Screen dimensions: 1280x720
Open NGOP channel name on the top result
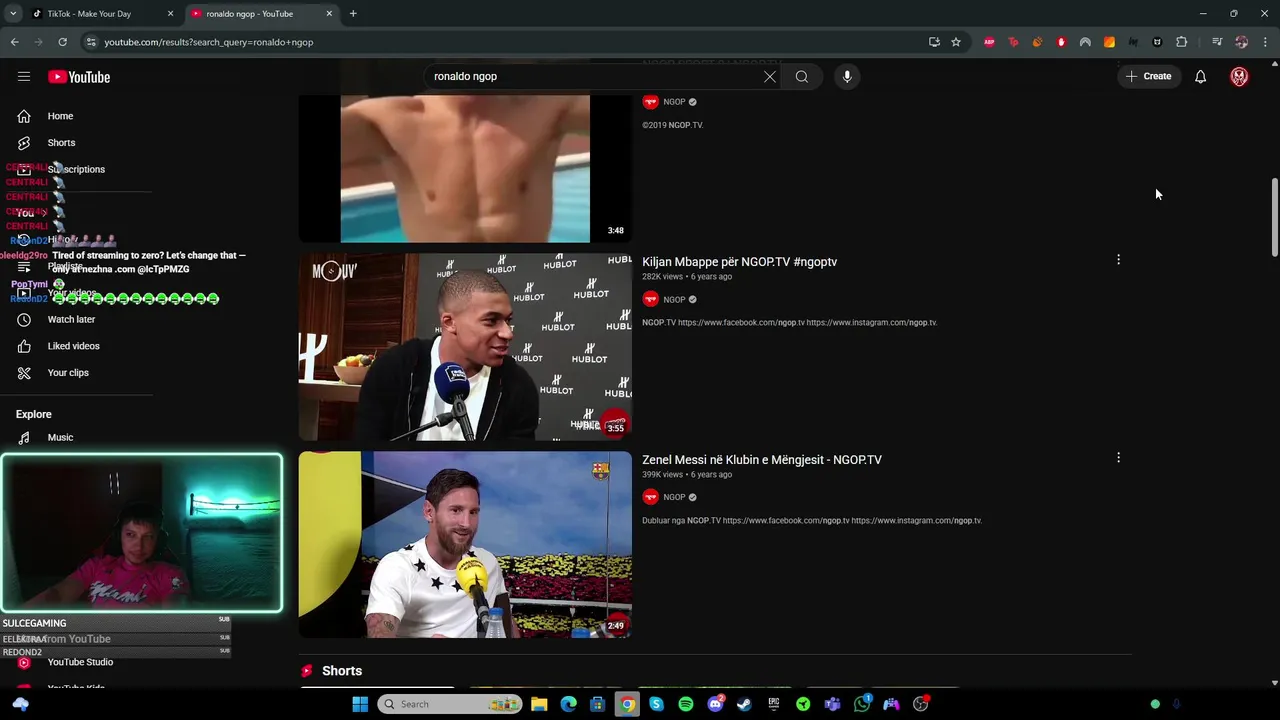[x=675, y=102]
